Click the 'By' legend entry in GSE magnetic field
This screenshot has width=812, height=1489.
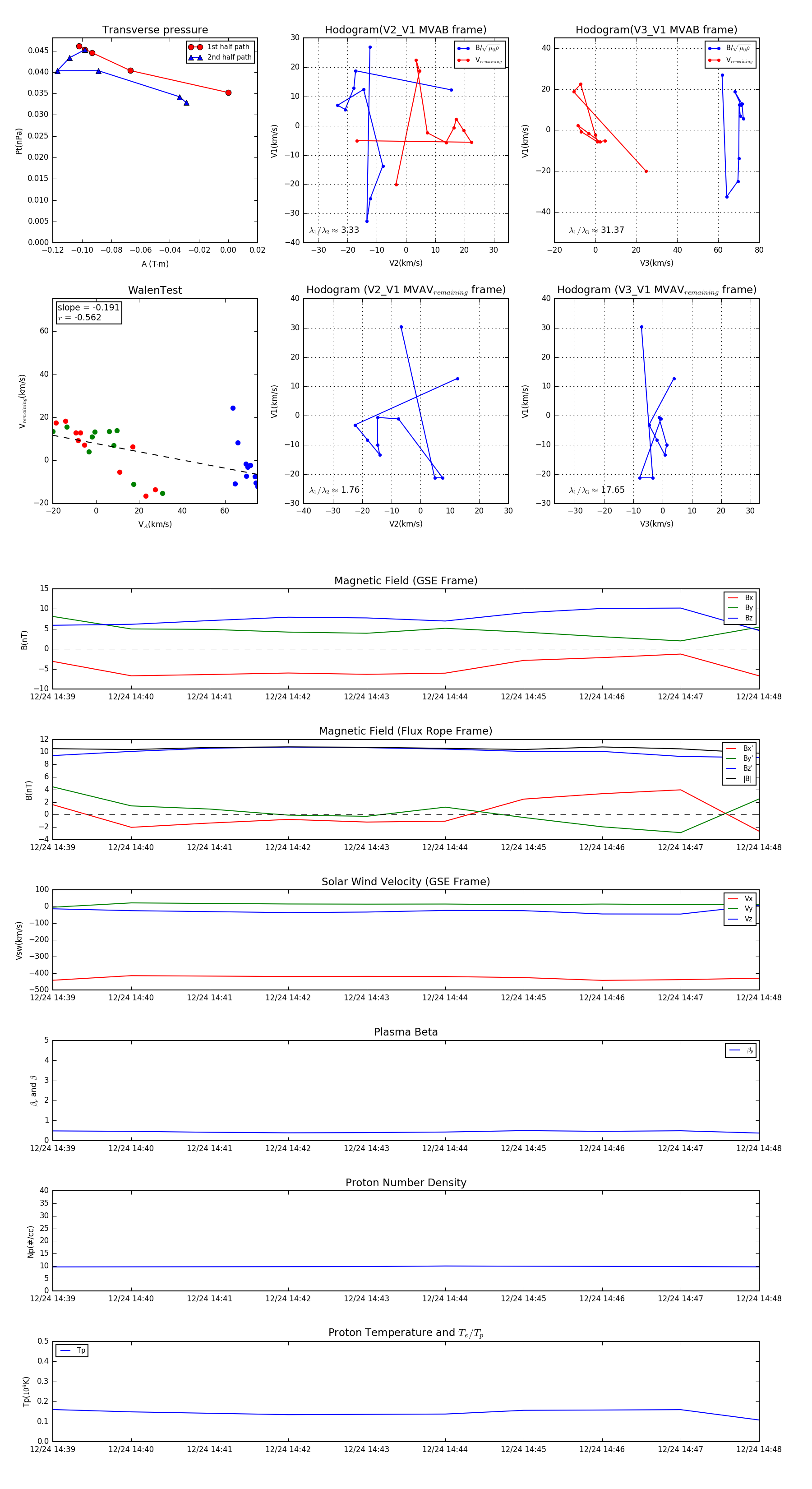point(741,608)
